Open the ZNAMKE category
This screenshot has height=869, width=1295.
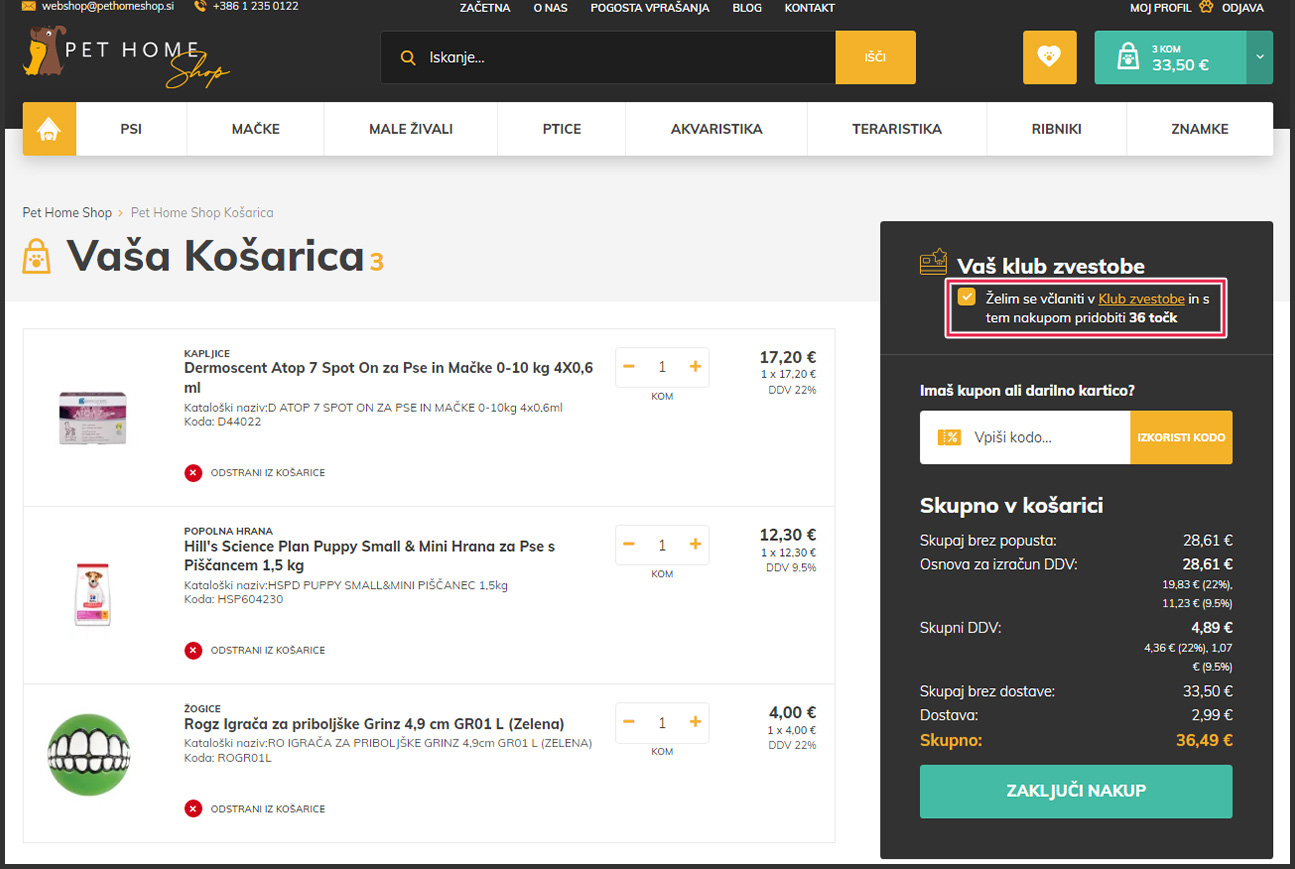(x=1200, y=129)
